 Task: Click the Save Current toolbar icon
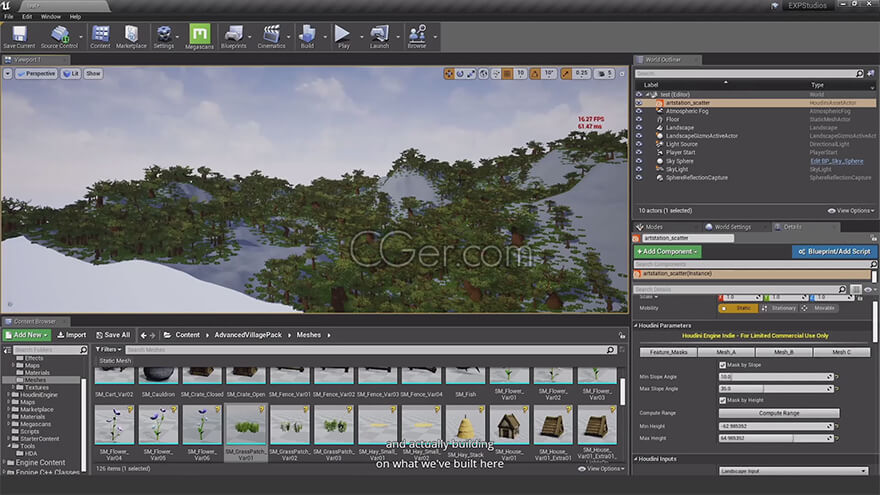19,37
